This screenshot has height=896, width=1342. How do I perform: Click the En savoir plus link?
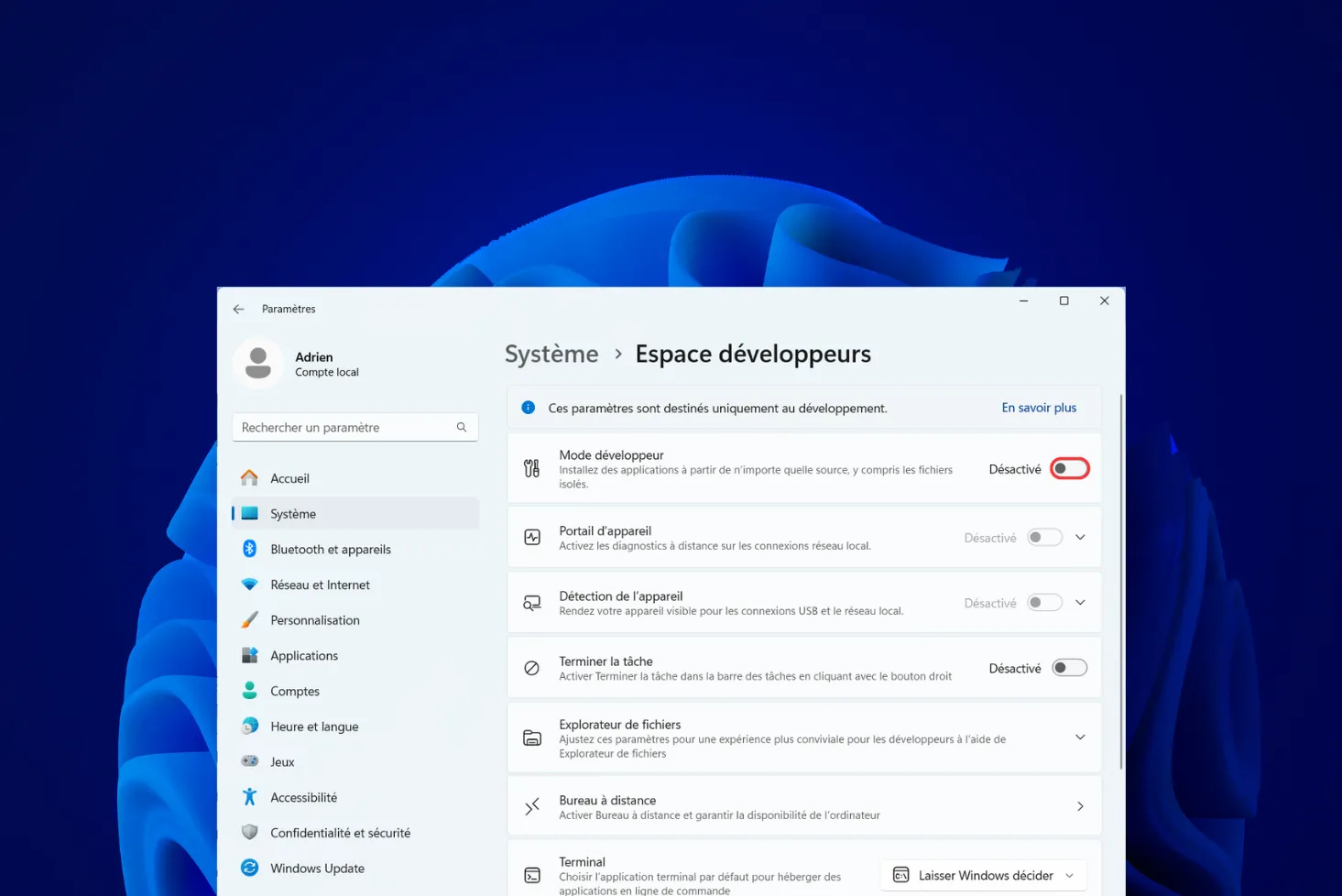(1039, 408)
